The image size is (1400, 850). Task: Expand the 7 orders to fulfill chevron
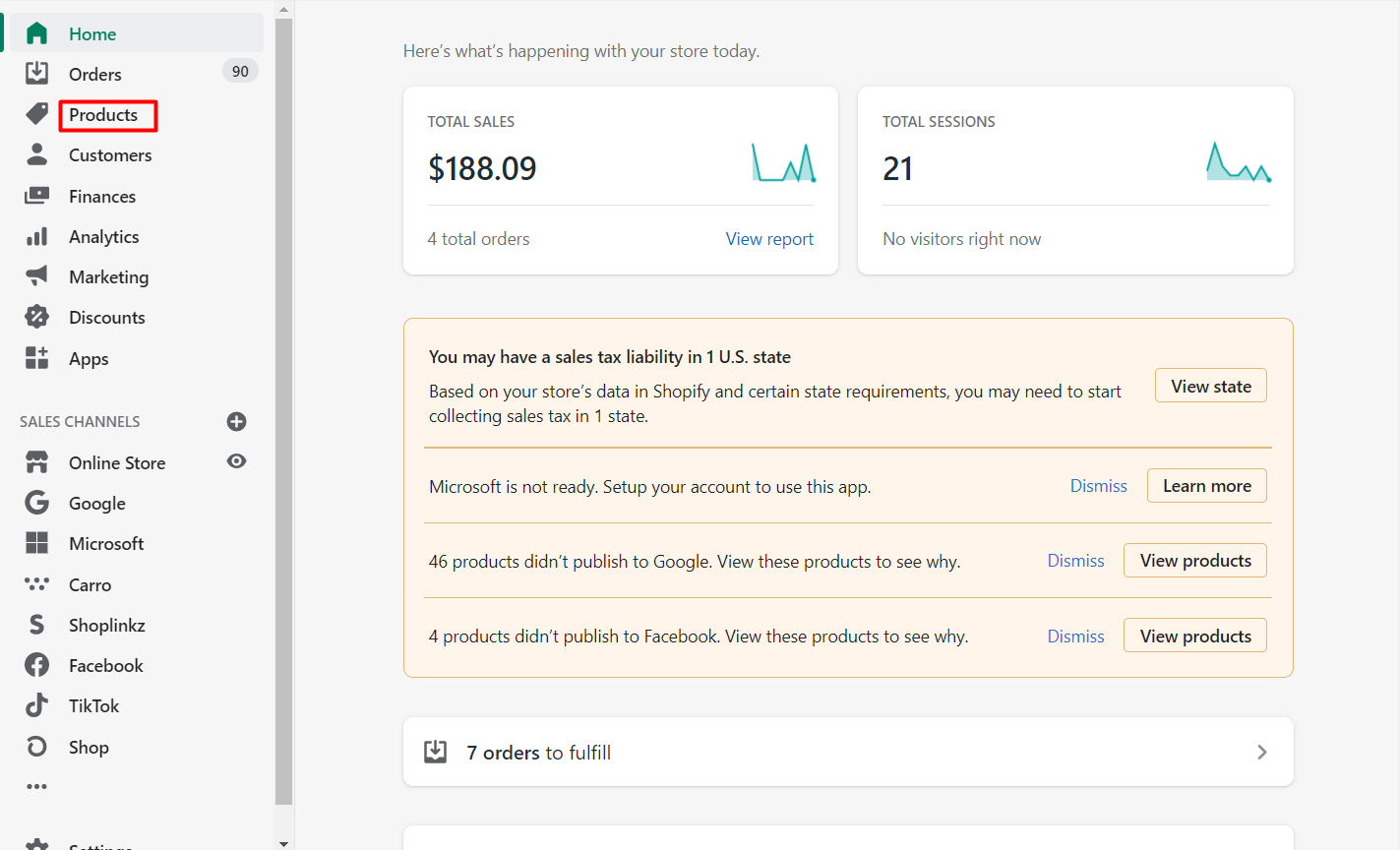(x=1261, y=753)
